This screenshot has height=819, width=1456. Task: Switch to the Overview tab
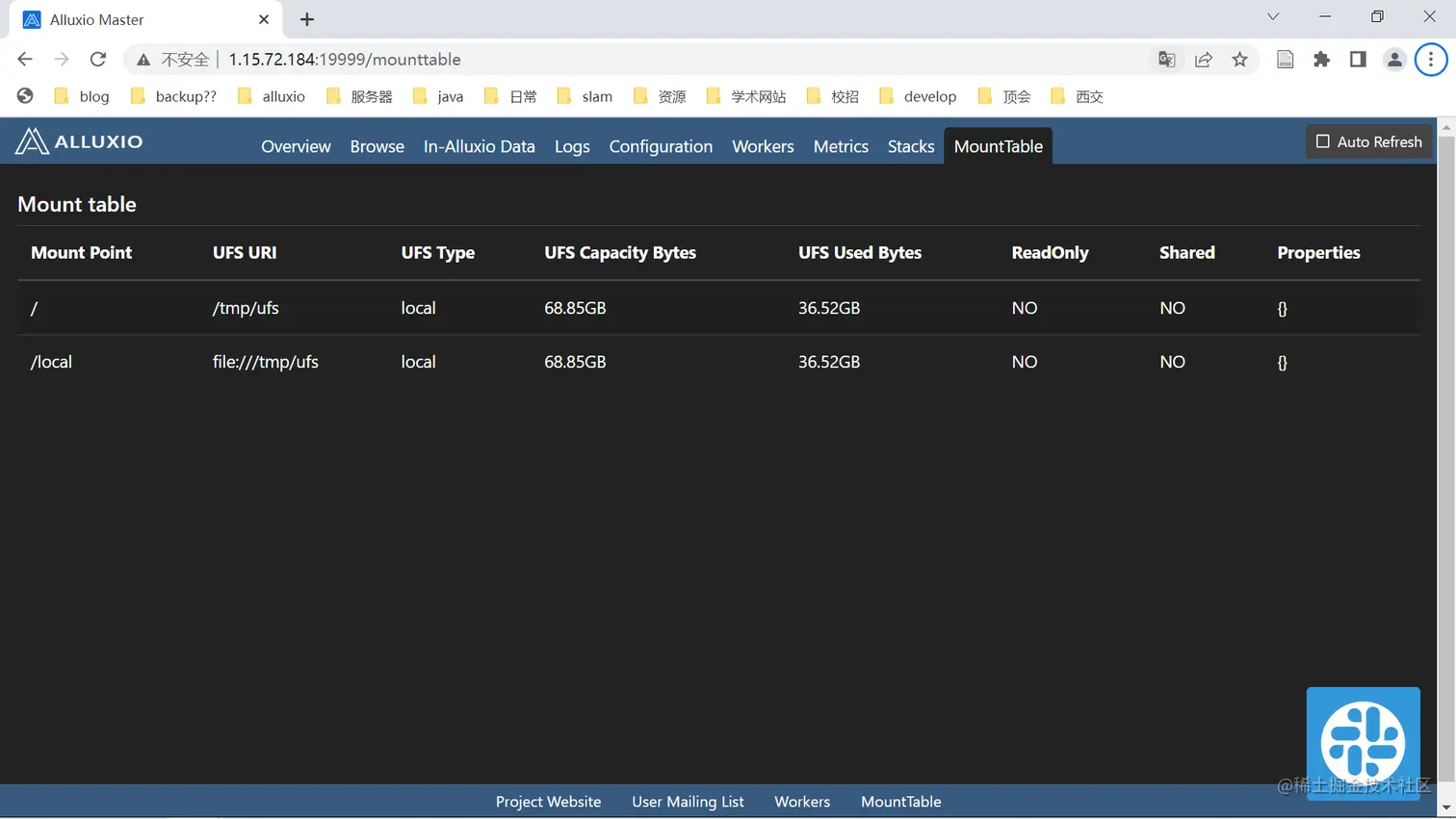[x=296, y=146]
